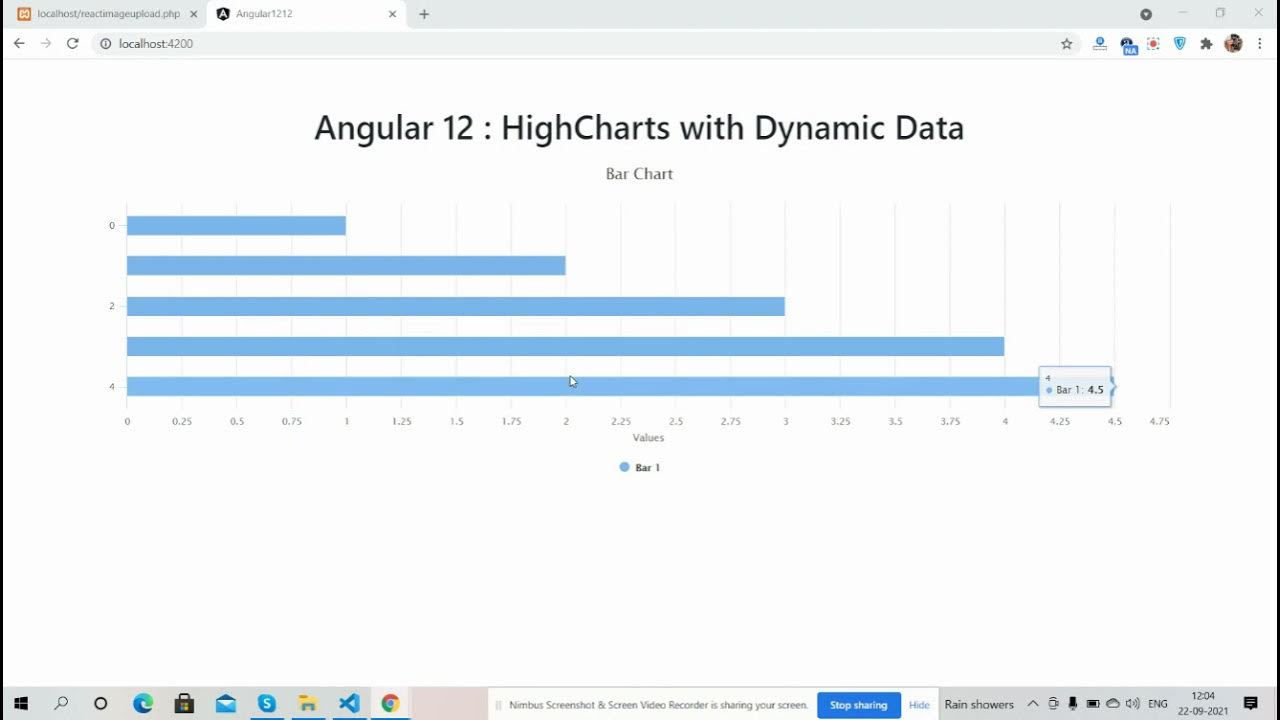Open Cortana circle icon
Viewport: 1280px width, 720px height.
tap(100, 704)
